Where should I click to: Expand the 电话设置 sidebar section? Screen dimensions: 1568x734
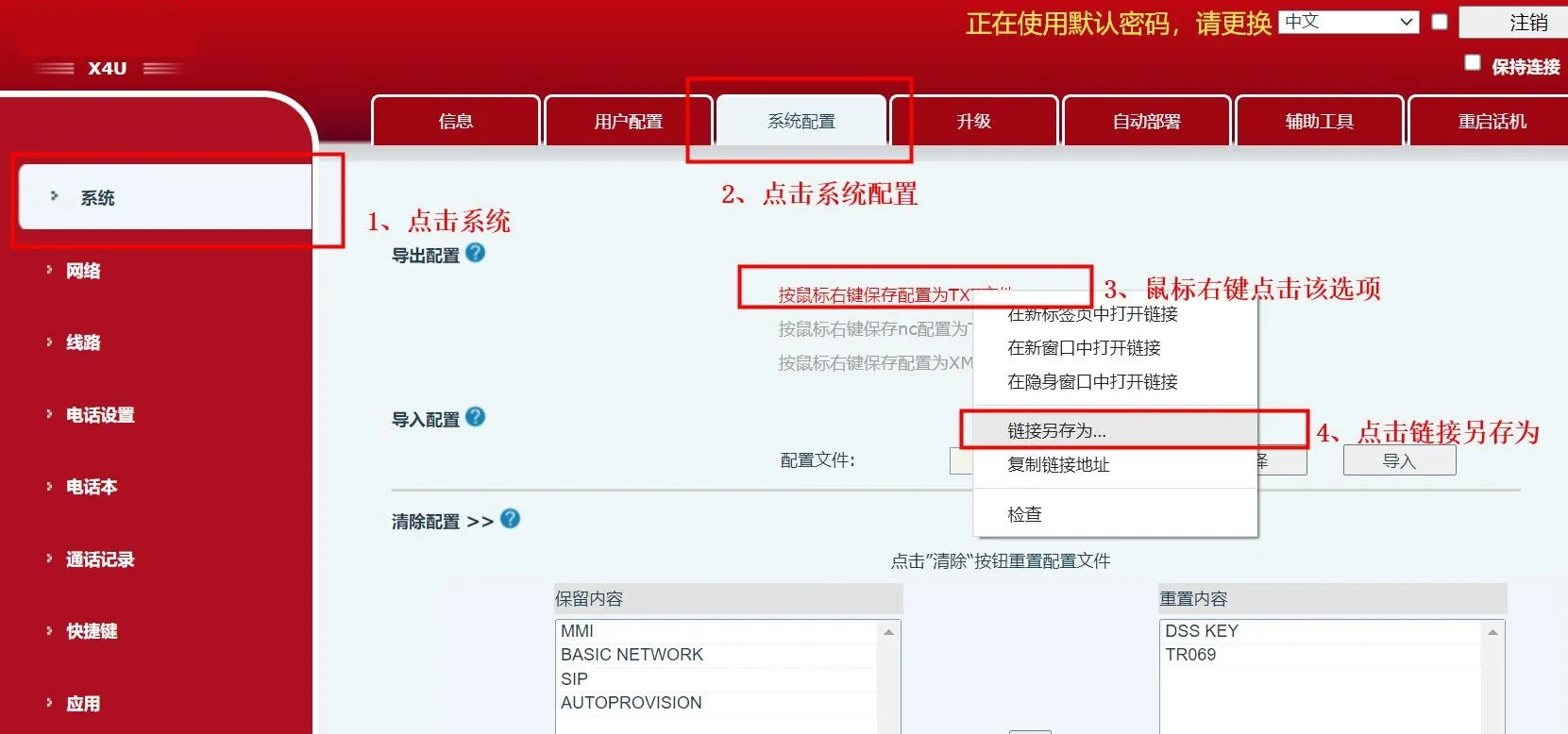[x=100, y=415]
